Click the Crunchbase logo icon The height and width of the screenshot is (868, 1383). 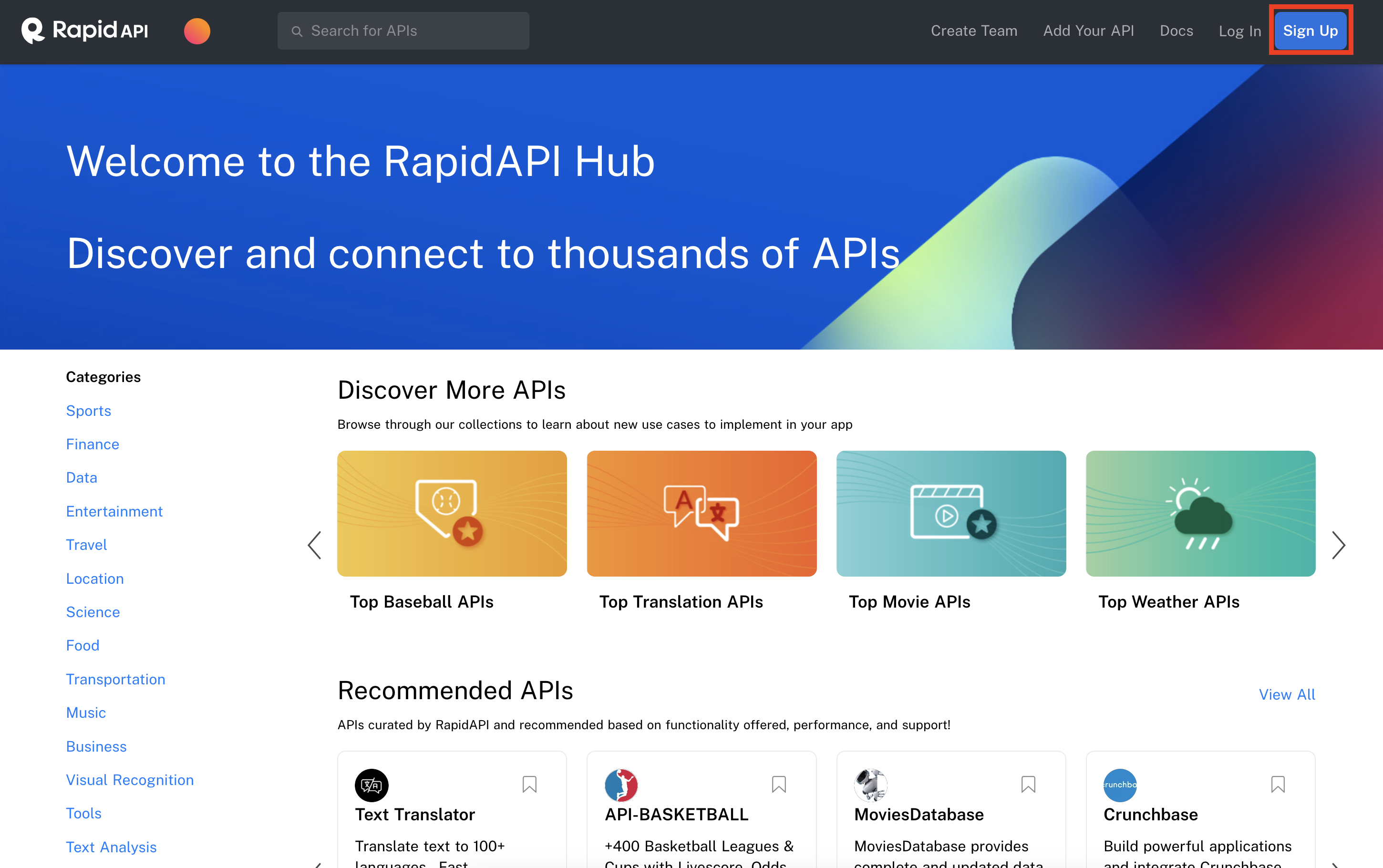click(x=1120, y=785)
